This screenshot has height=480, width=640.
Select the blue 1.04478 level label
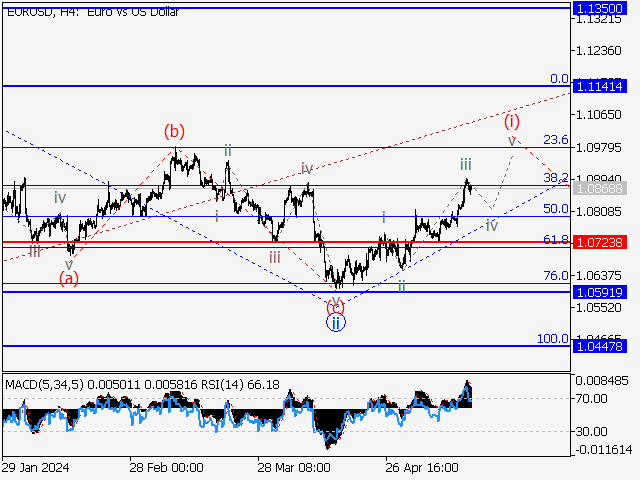coord(600,347)
